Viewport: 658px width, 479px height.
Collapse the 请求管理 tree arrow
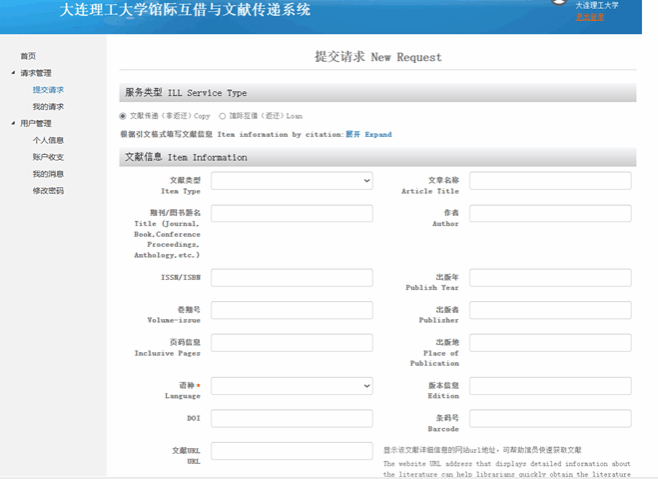13,73
